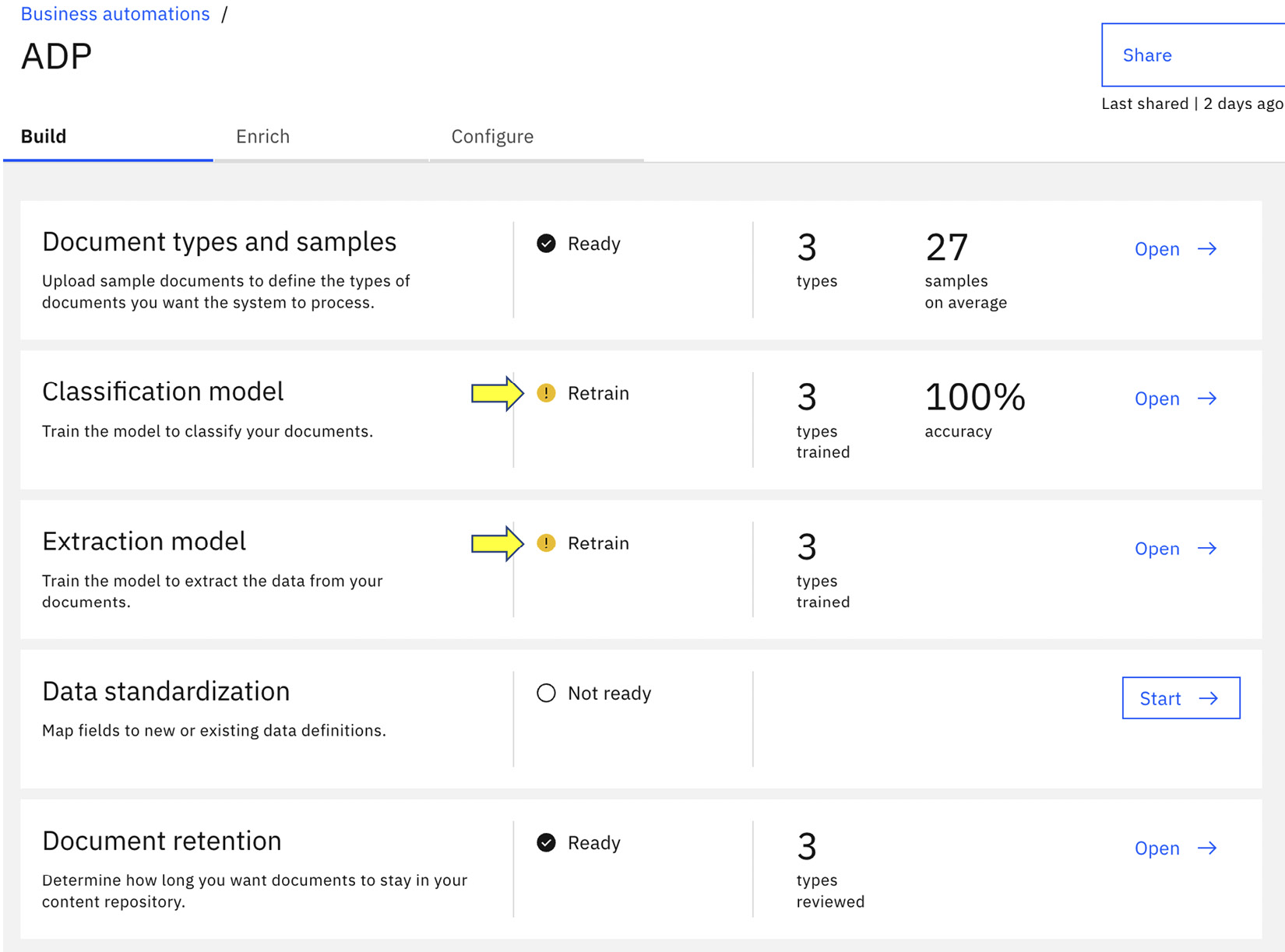This screenshot has width=1285, height=952.
Task: Click 'Last shared | 2 days ago' text
Action: [1192, 104]
